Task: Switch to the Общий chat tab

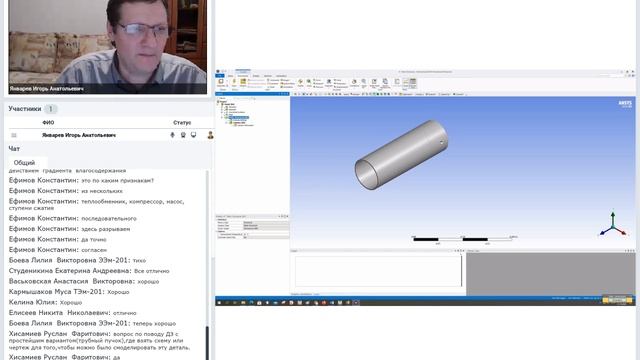Action: click(24, 162)
